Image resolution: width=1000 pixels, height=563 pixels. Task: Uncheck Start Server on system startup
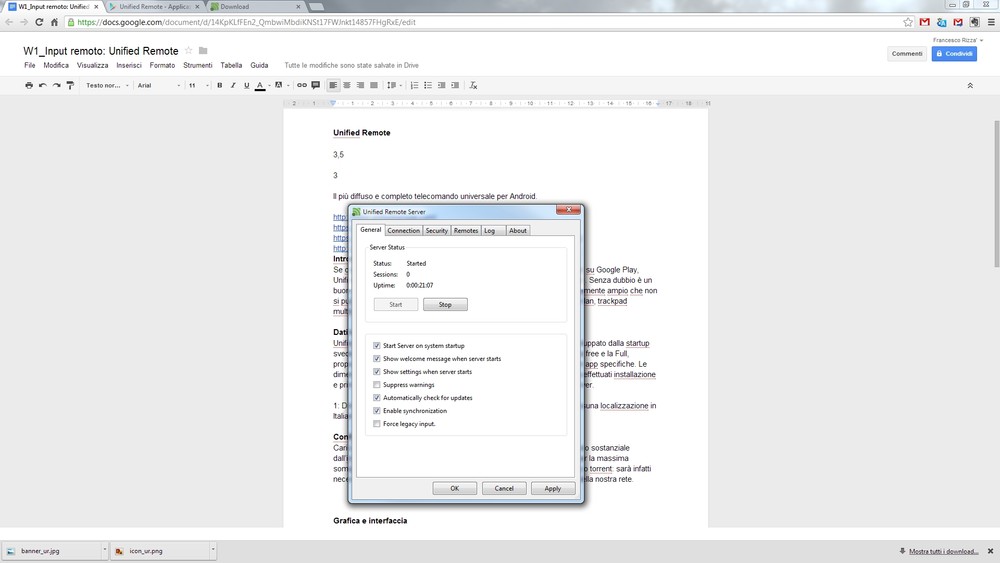pos(377,346)
